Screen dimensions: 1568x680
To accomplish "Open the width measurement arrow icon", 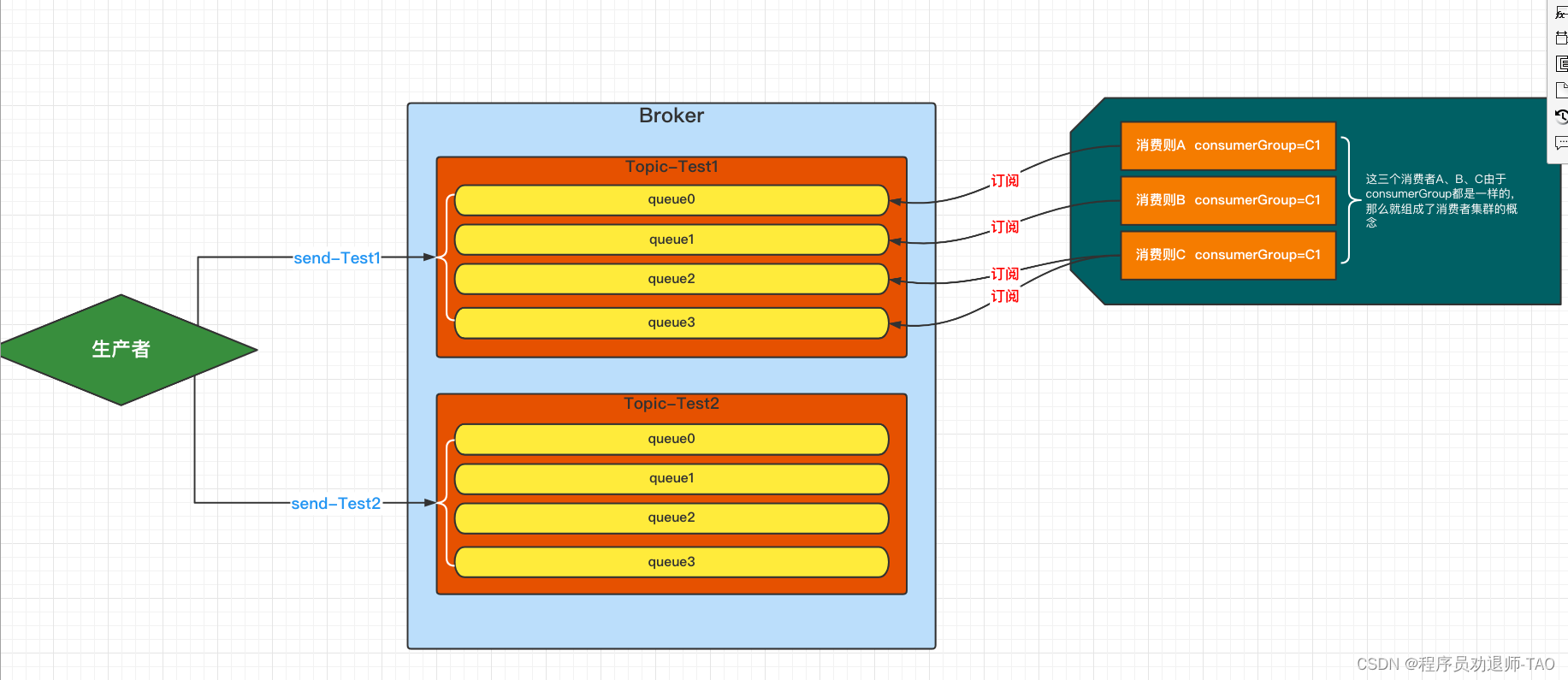I will (1561, 38).
